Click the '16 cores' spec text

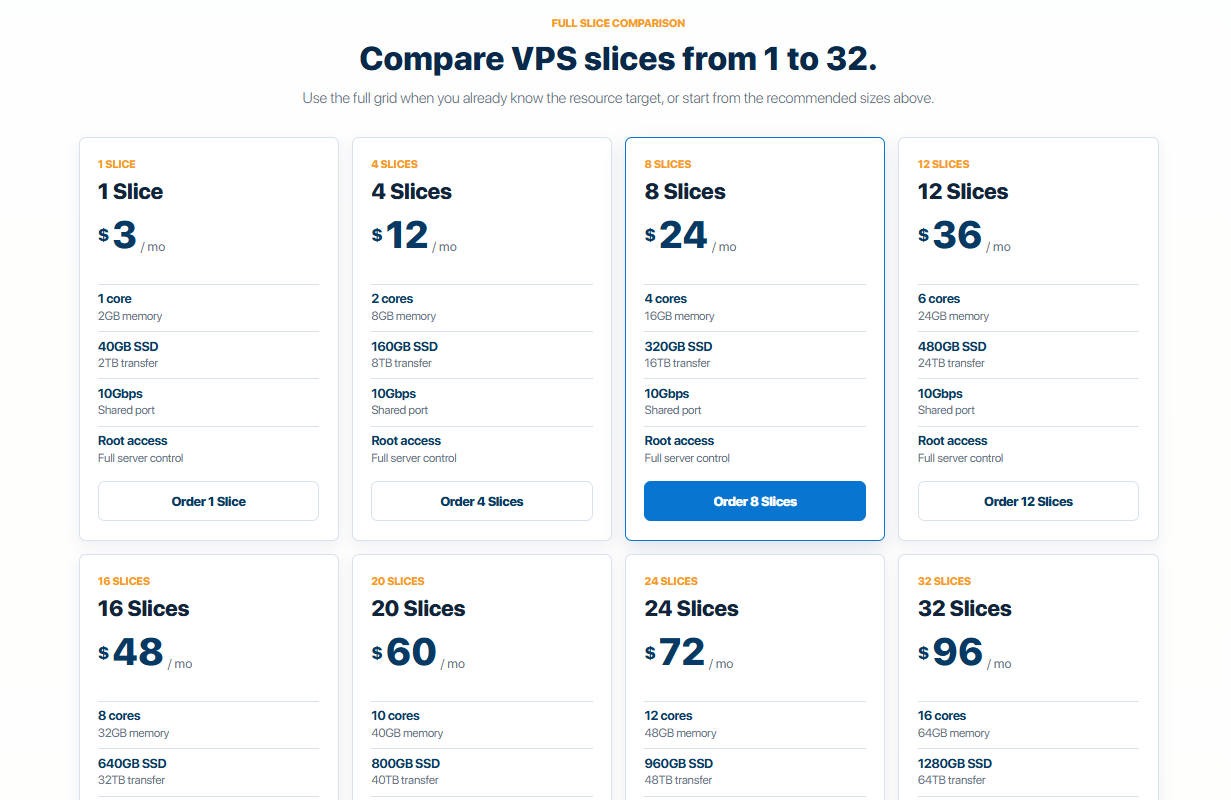942,716
